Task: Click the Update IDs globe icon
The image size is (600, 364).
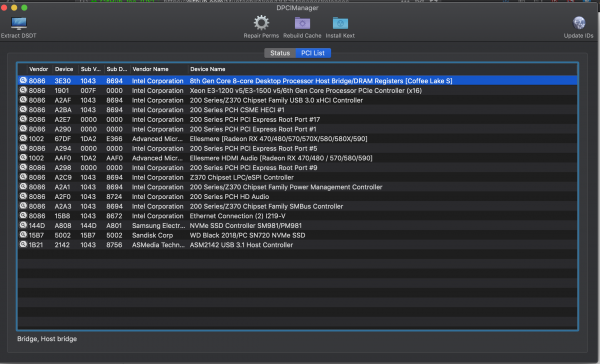Action: tap(579, 23)
